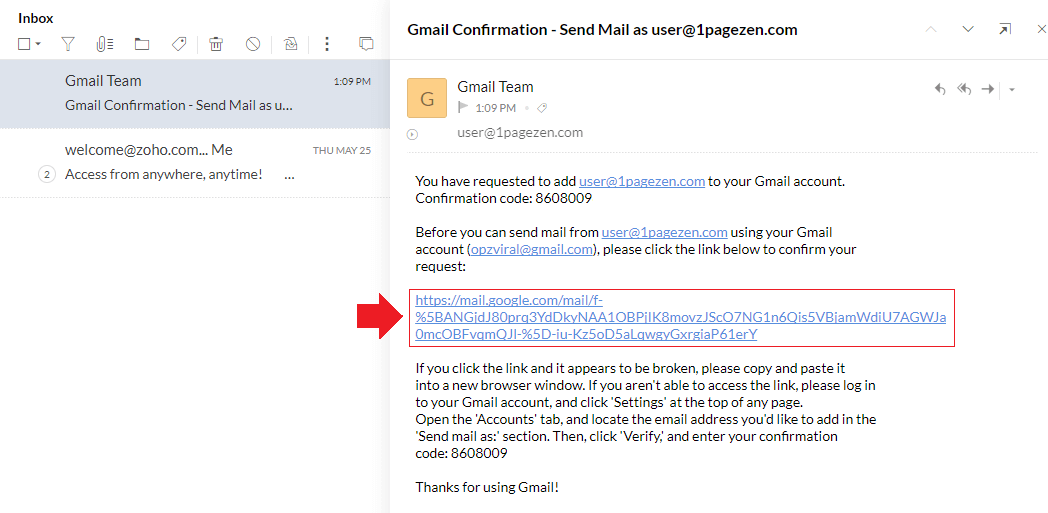The height and width of the screenshot is (513, 1048).
Task: Open email in new window icon
Action: (1005, 29)
